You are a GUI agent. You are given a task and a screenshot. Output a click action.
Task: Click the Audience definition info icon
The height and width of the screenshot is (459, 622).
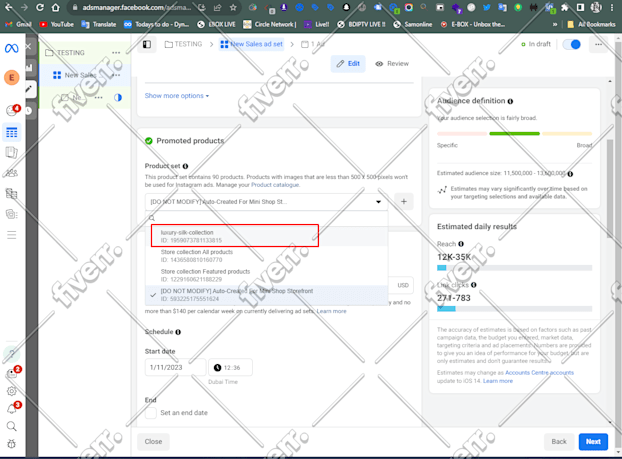(510, 101)
